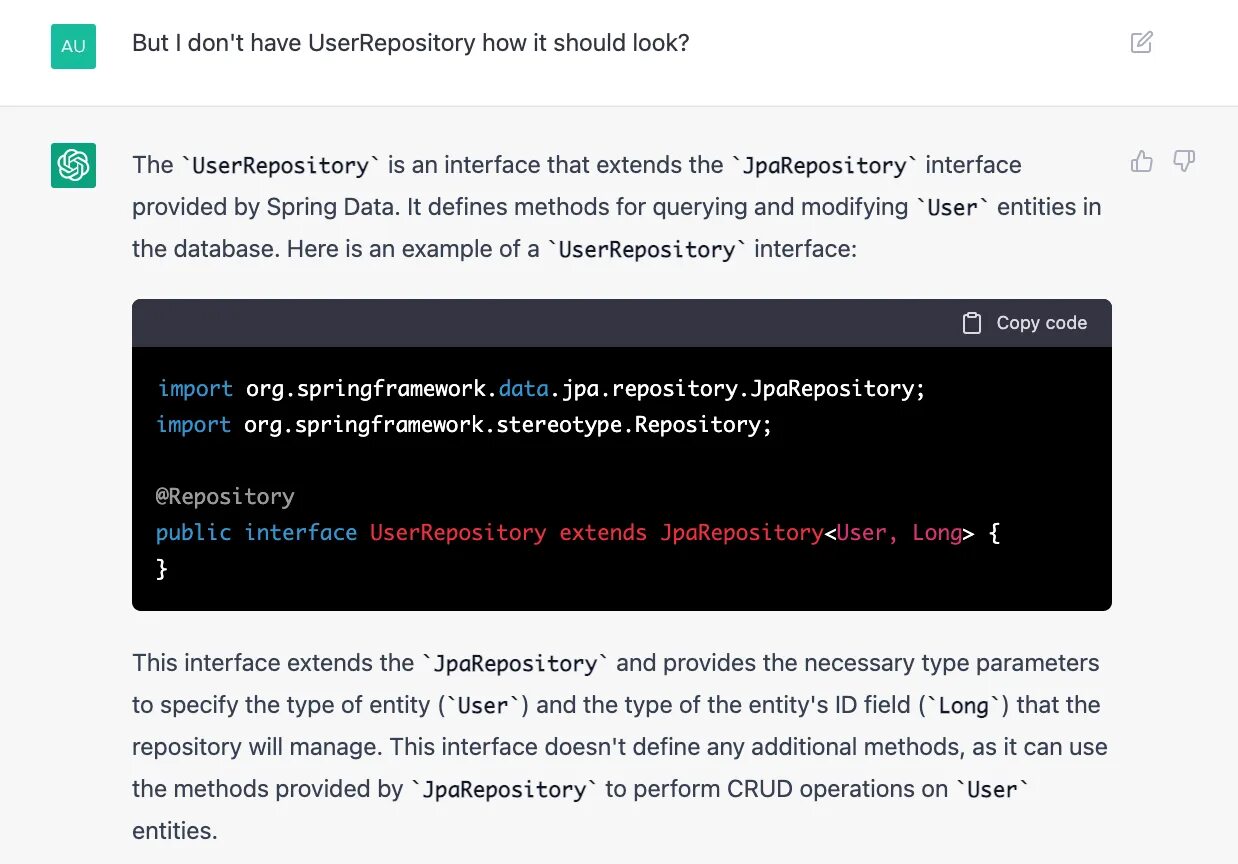Viewport: 1238px width, 864px height.
Task: Click the edit message pencil icon
Action: [1141, 42]
